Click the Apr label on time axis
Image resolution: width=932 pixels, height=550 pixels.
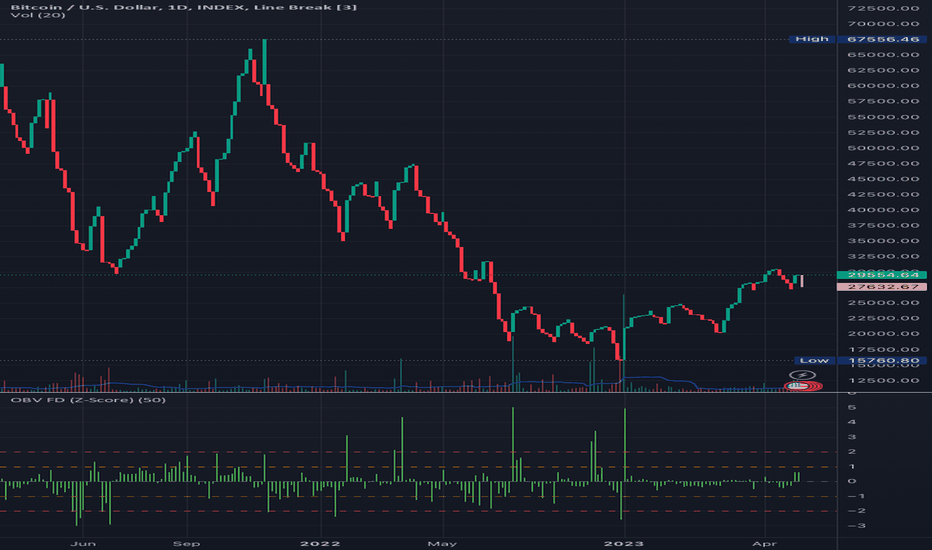pos(764,543)
